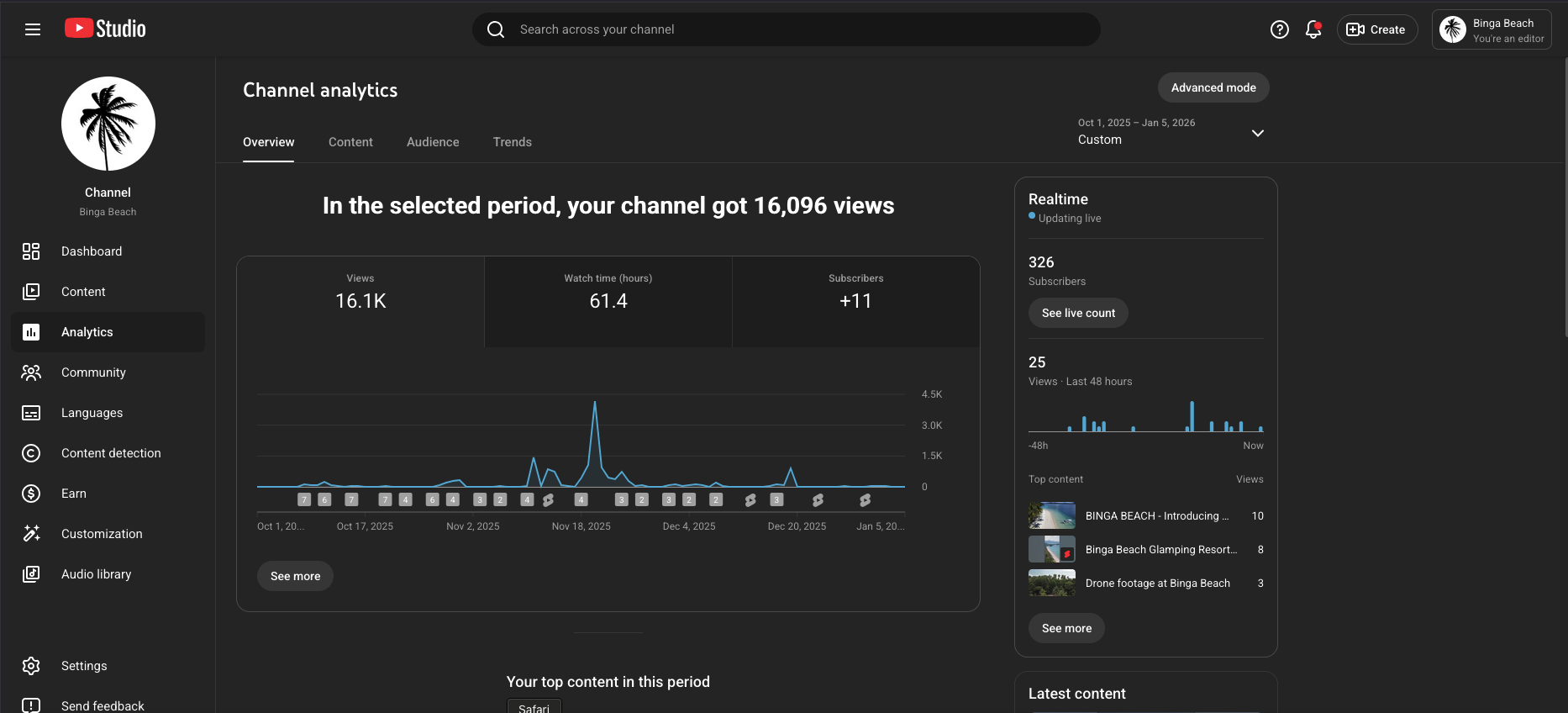Open the hamburger navigation menu
This screenshot has width=1568, height=713.
[x=33, y=29]
